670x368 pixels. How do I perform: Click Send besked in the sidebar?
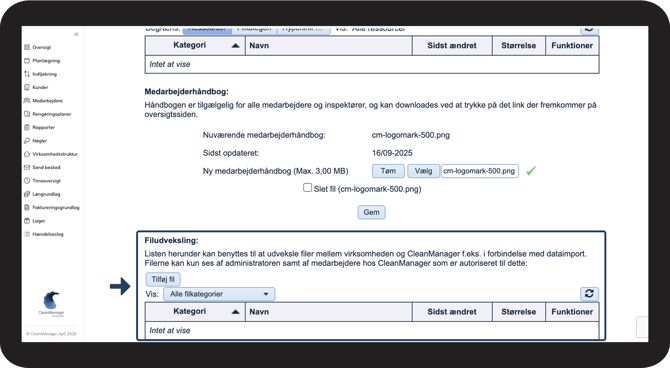[42, 168]
